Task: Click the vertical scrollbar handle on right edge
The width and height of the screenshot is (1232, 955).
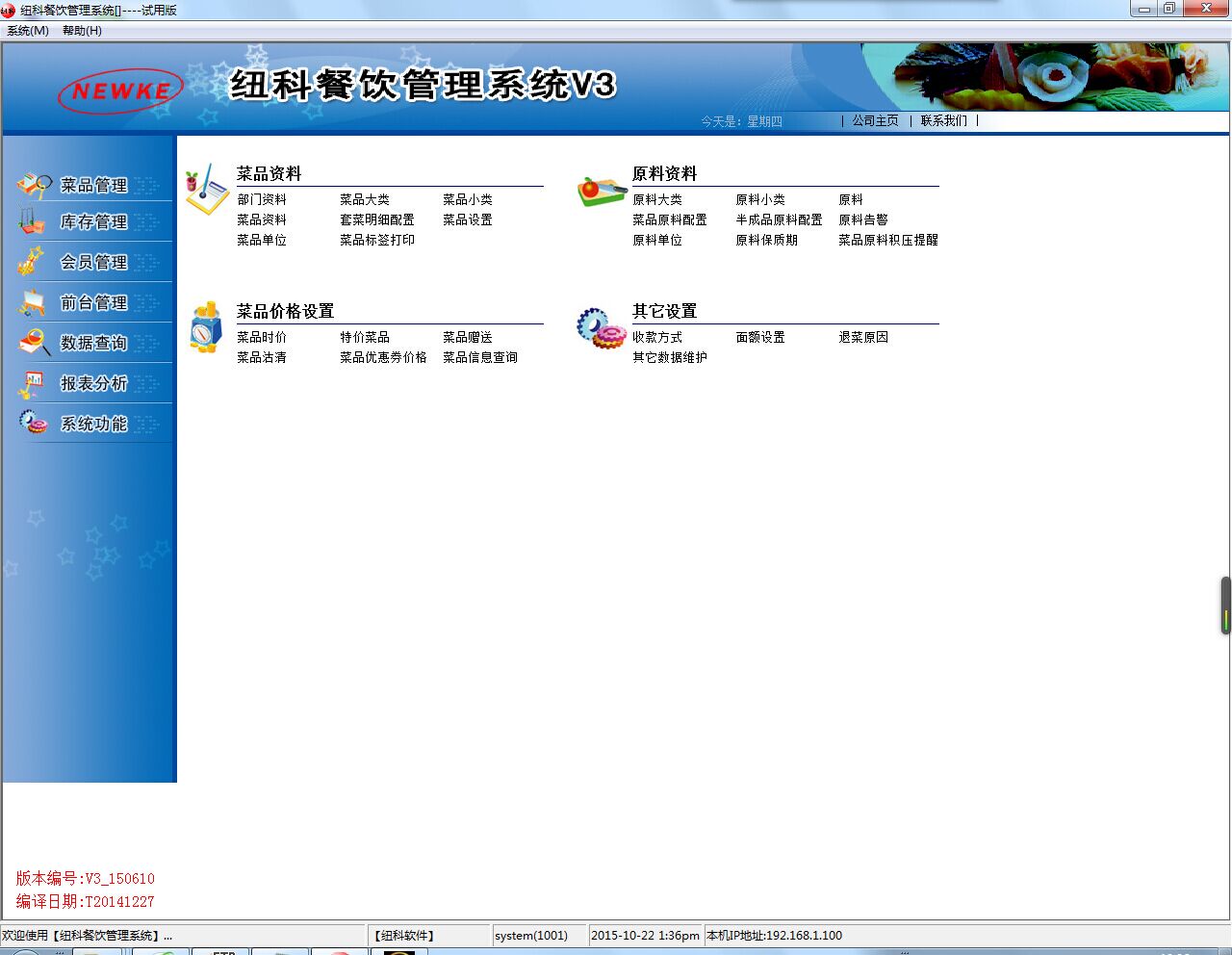Action: pos(1225,606)
